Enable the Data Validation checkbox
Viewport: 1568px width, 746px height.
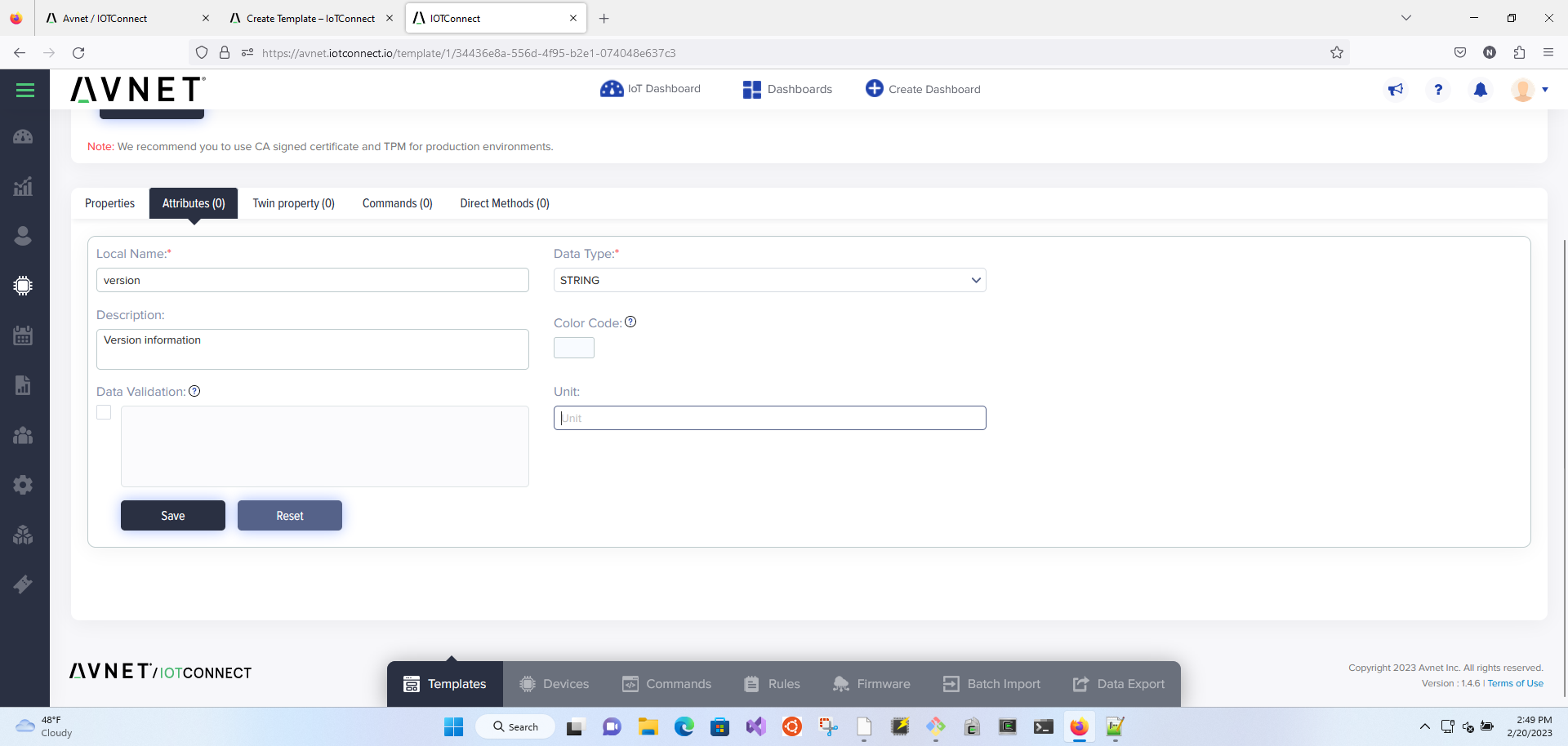pyautogui.click(x=104, y=412)
